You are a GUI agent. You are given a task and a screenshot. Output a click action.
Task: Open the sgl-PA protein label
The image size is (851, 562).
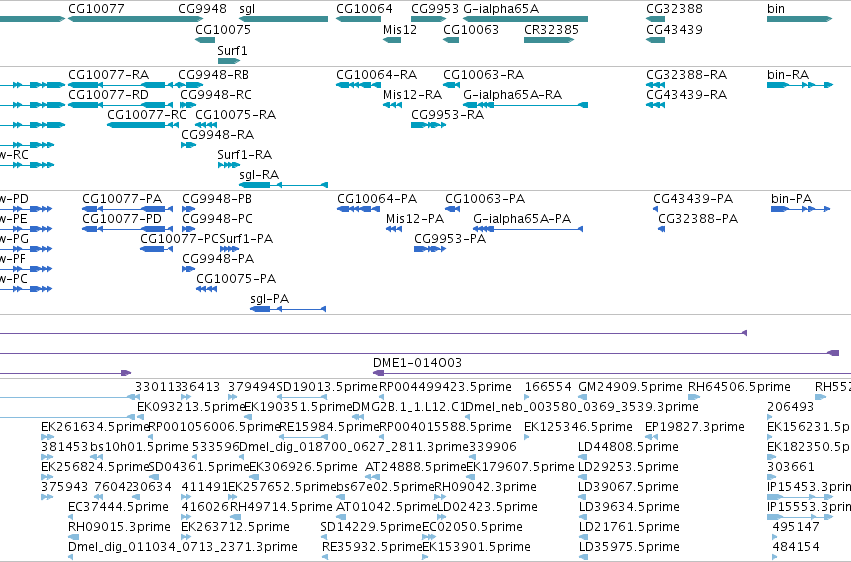[x=270, y=299]
